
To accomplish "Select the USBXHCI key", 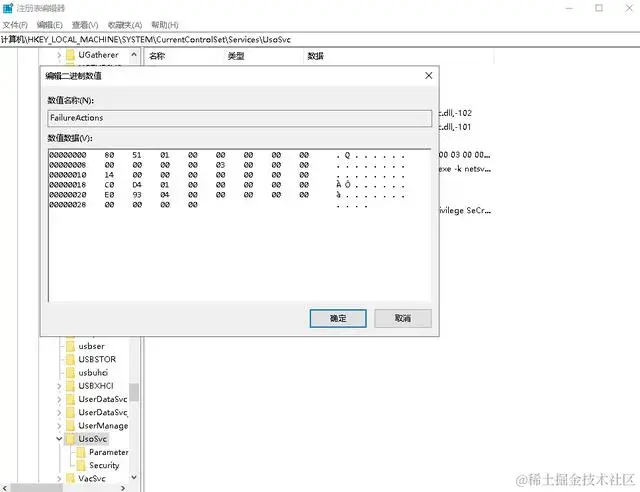I will [x=96, y=386].
